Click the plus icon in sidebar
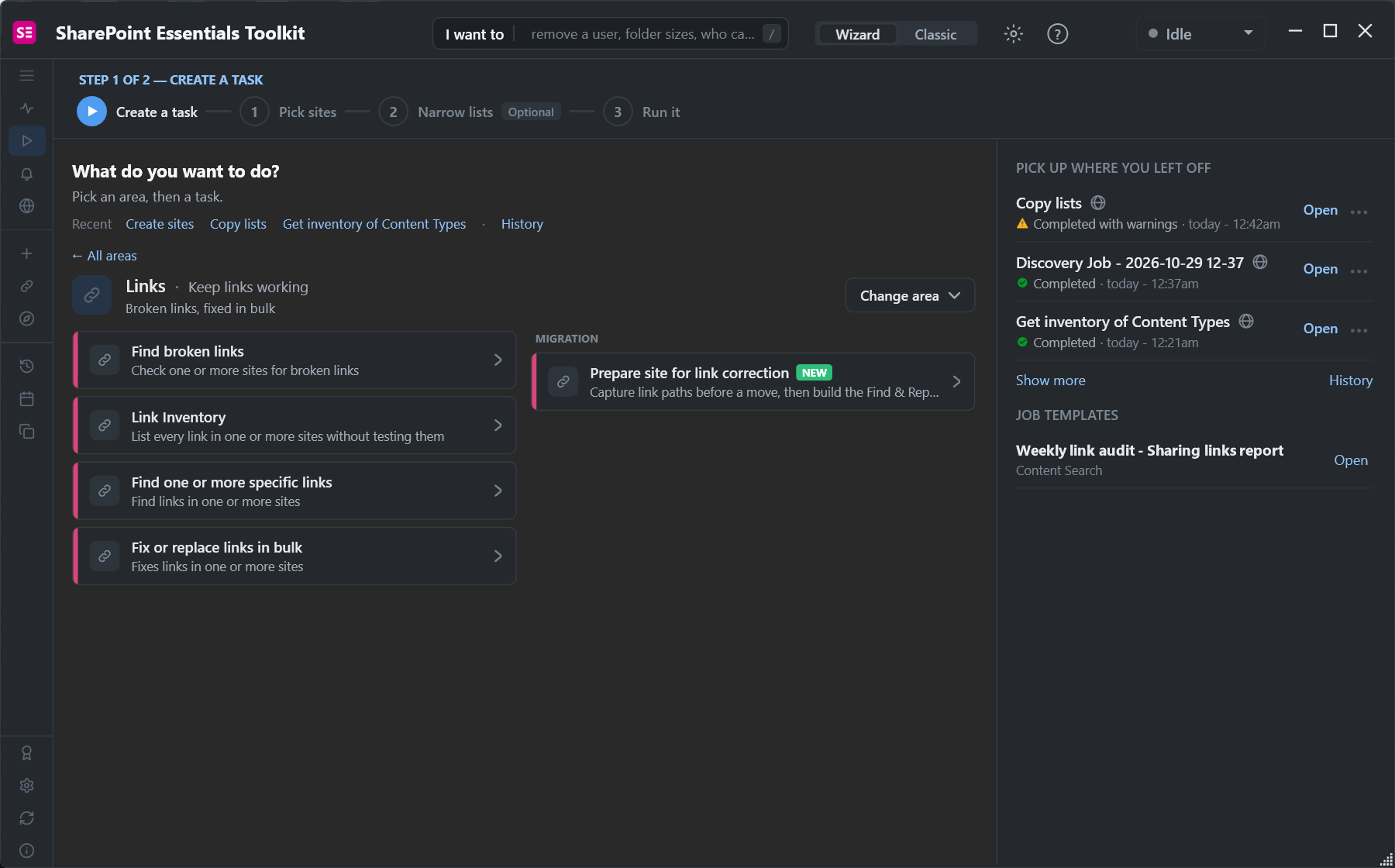The image size is (1395, 868). (x=26, y=253)
